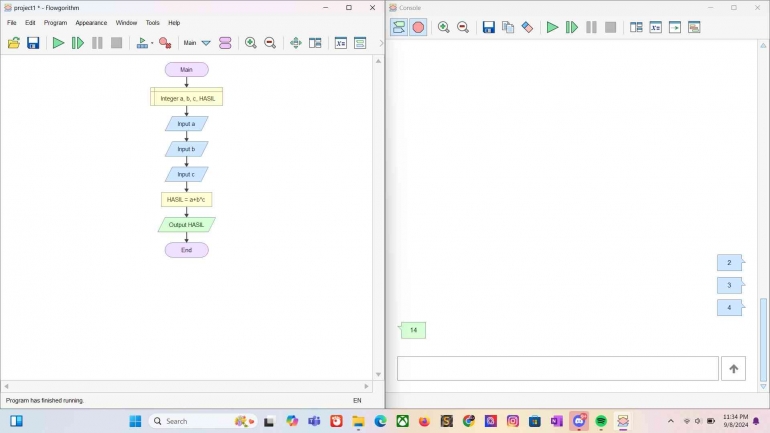This screenshot has width=770, height=433.
Task: Zoom in on the flowchart
Action: (x=250, y=43)
